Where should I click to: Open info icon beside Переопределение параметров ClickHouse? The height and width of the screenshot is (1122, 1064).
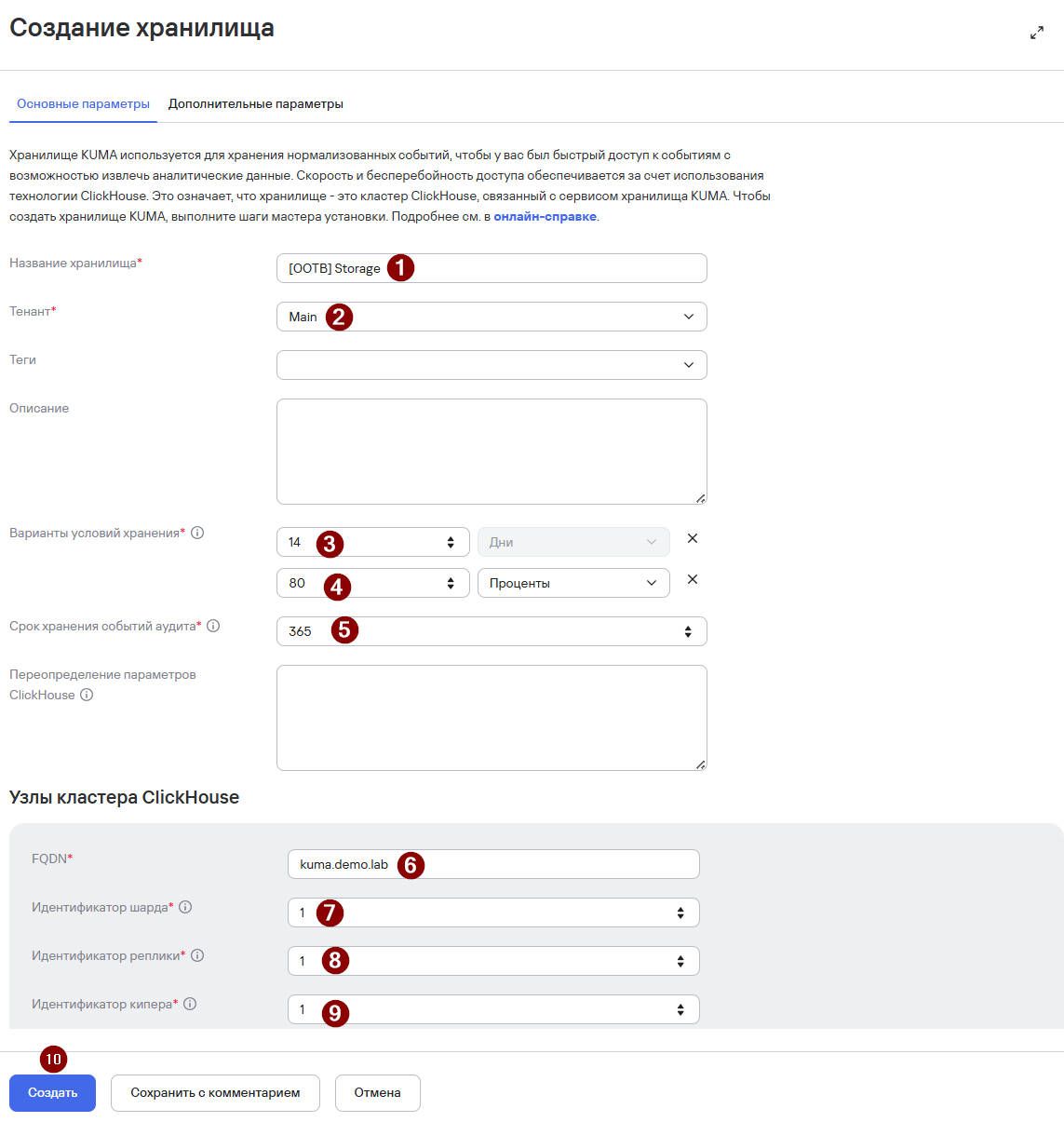(x=87, y=695)
